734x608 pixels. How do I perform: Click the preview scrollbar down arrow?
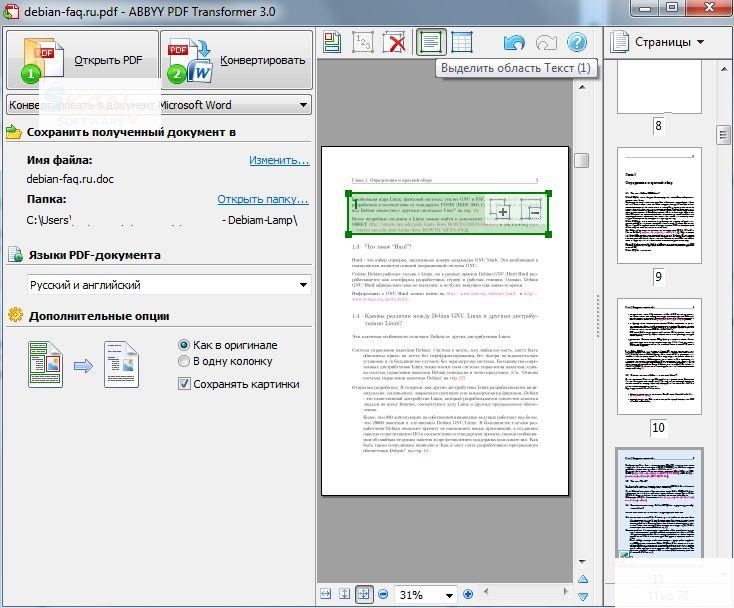click(582, 561)
